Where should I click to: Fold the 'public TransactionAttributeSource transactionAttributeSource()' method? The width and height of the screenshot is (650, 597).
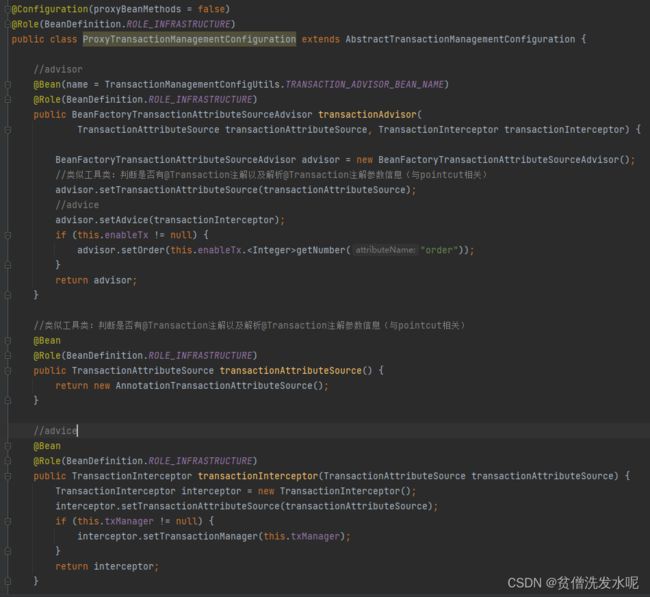7,371
